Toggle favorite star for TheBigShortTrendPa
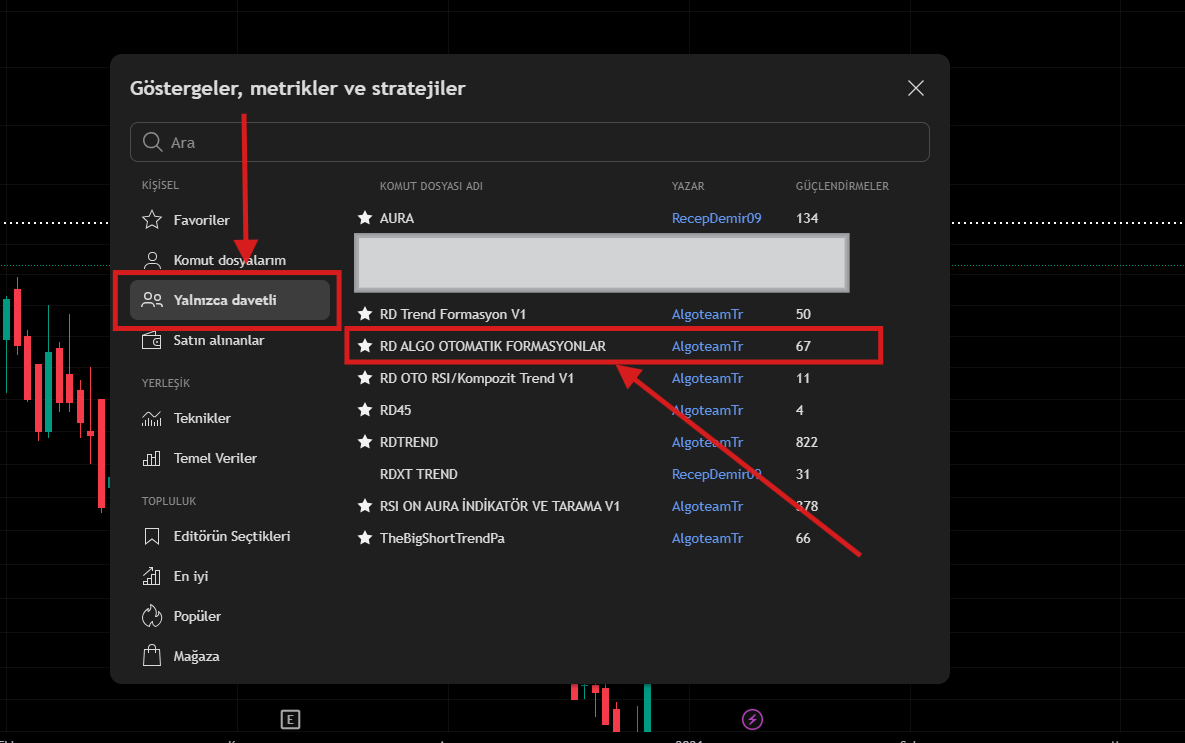Viewport: 1185px width, 743px height. click(365, 537)
